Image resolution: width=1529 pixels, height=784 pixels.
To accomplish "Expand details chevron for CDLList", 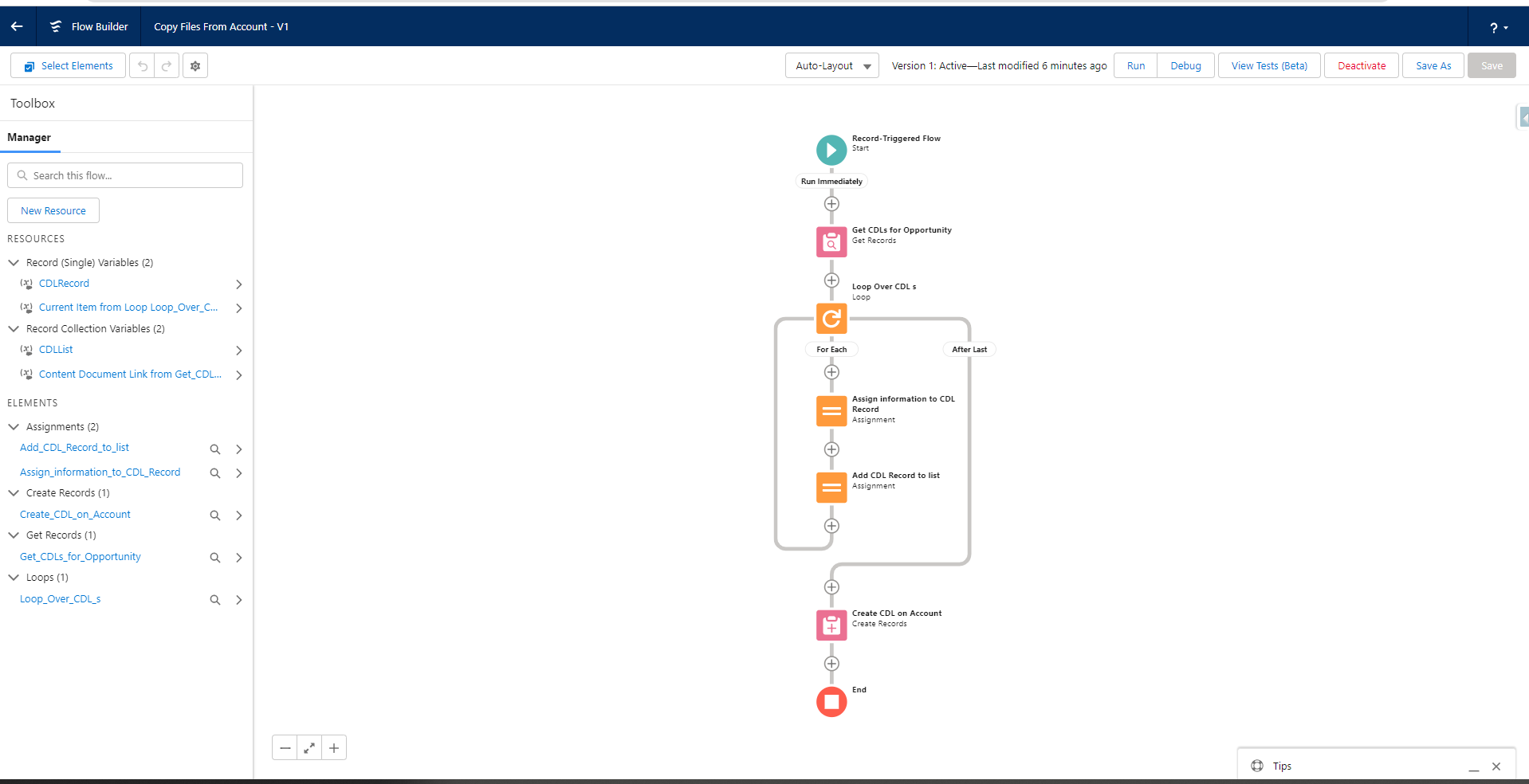I will coord(238,351).
